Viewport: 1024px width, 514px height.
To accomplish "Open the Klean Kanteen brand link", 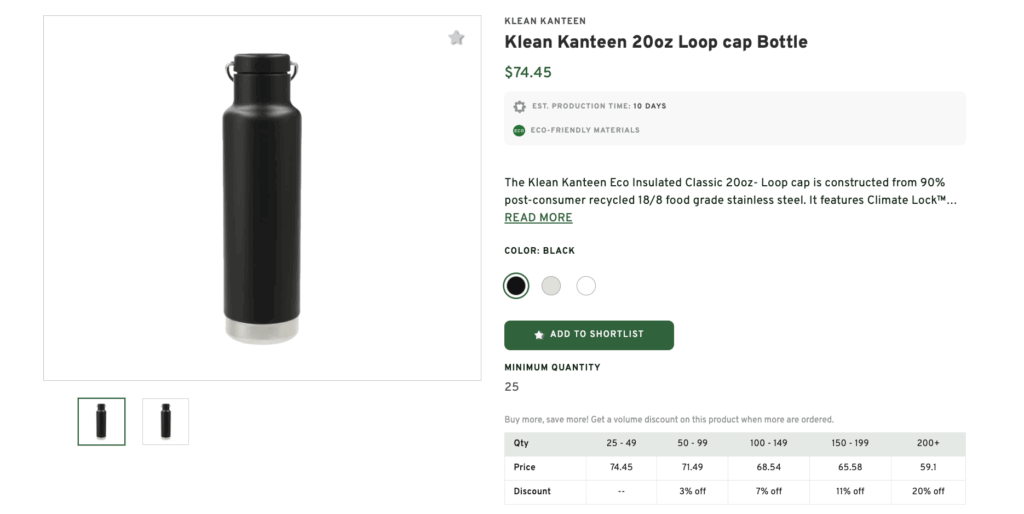I will (545, 21).
